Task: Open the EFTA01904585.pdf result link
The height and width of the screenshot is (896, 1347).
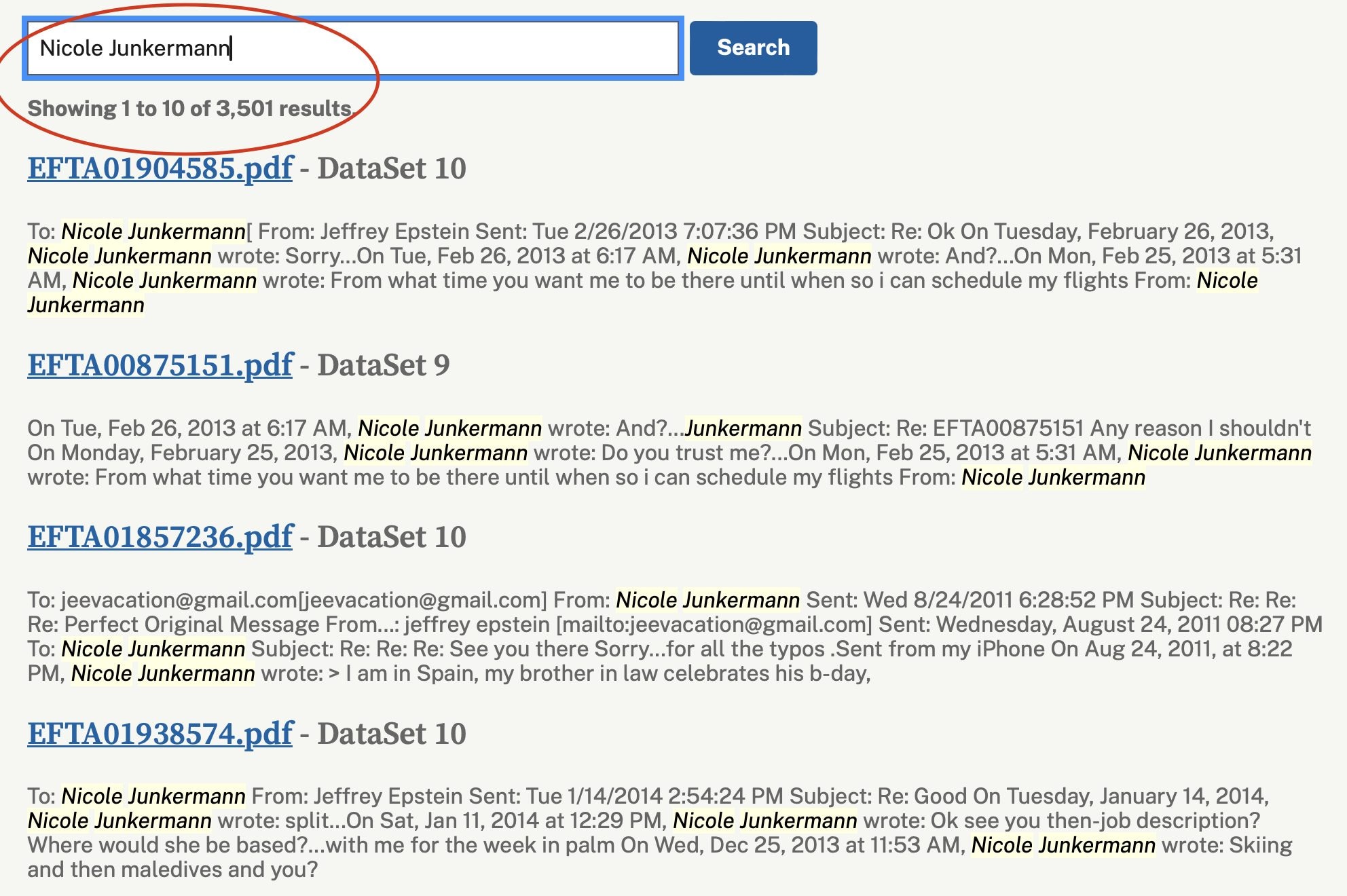Action: pyautogui.click(x=160, y=168)
